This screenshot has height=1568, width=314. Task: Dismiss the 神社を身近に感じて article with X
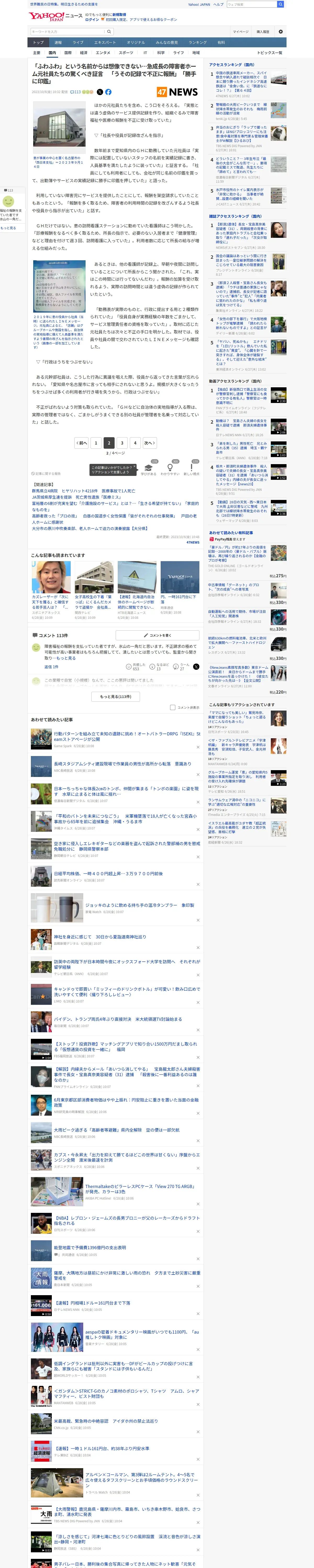[x=198, y=948]
